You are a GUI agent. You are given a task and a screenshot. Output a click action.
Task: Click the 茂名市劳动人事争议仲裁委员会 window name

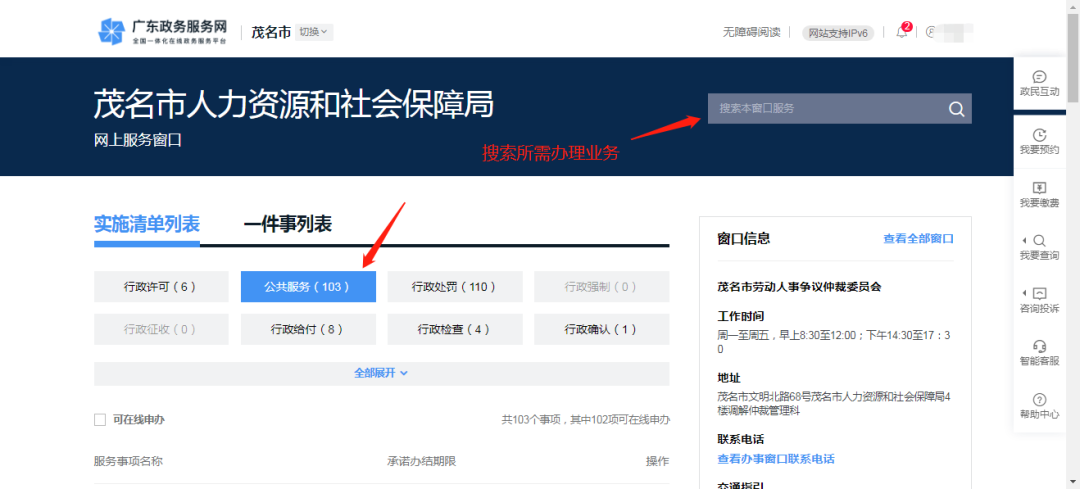(x=800, y=287)
